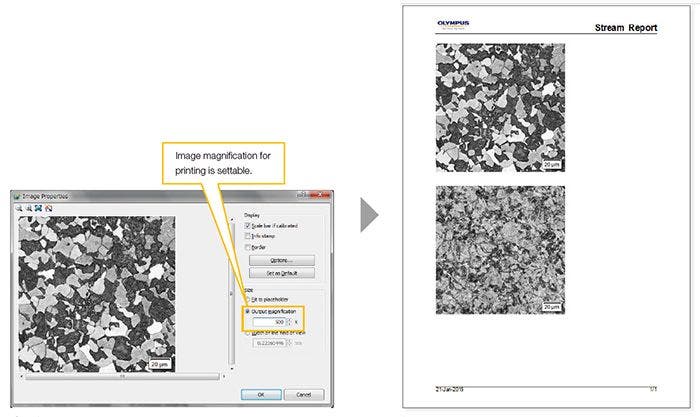
Task: Click the zoom out magnifier icon
Action: (27, 208)
